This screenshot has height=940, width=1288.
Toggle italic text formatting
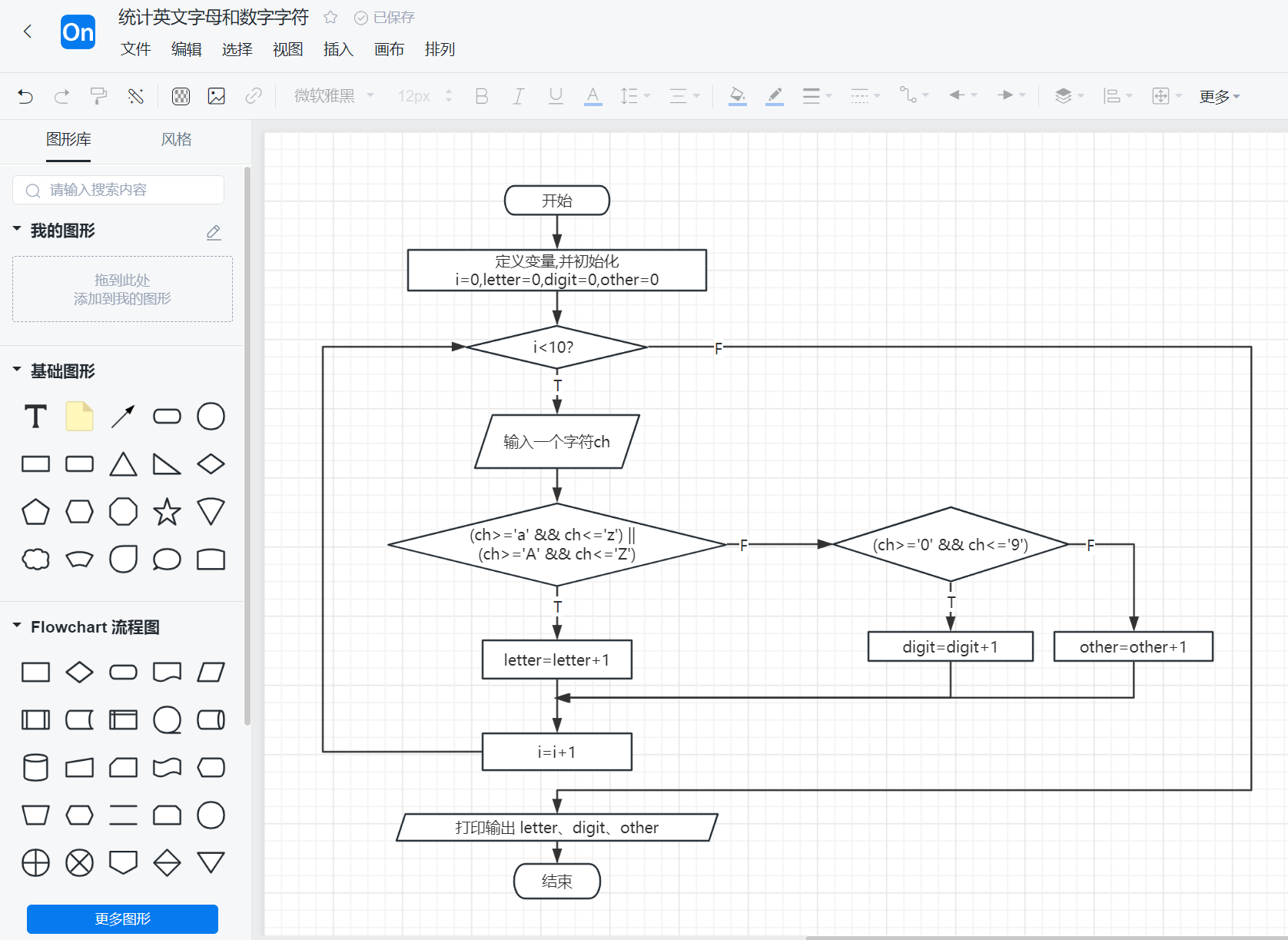coord(519,96)
